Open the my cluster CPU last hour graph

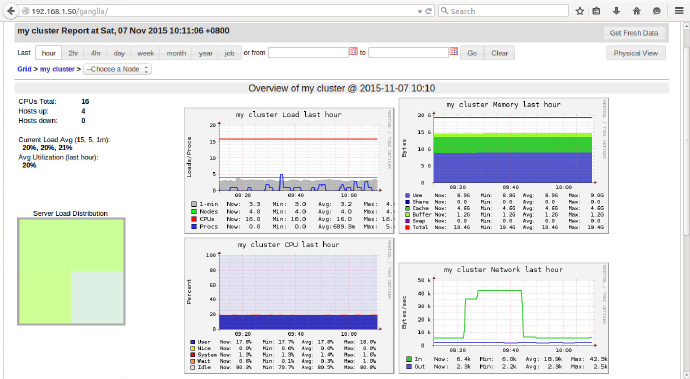tap(289, 305)
